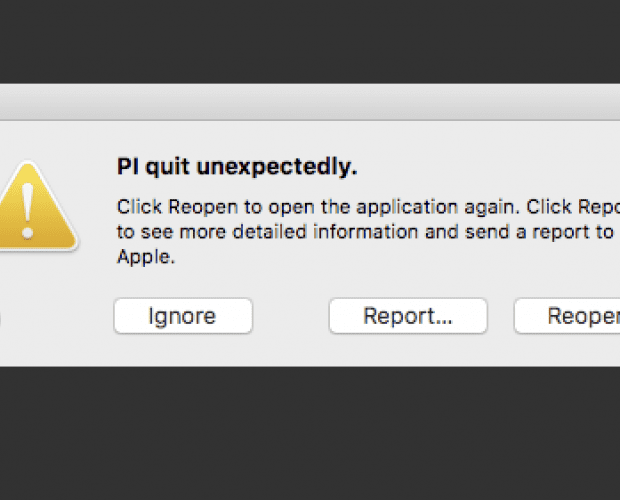The width and height of the screenshot is (620, 500).
Task: Click the 'PI quit unexpectedly.' heading
Action: (237, 166)
